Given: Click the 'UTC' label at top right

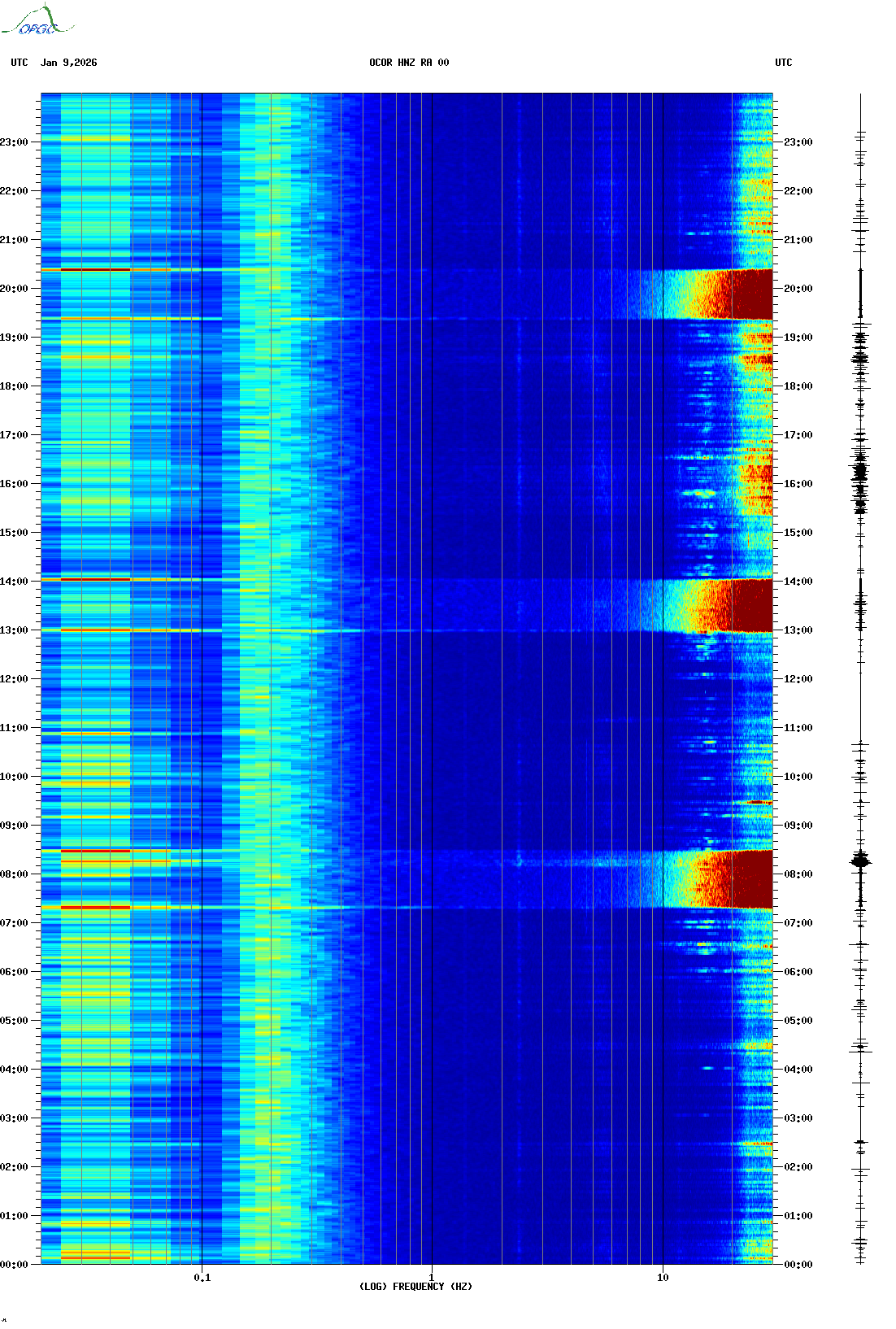Looking at the screenshot, I should tap(784, 63).
